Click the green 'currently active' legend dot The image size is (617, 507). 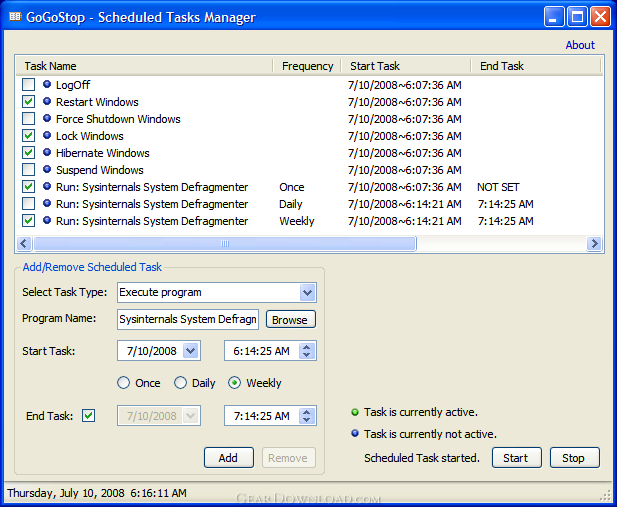point(355,412)
